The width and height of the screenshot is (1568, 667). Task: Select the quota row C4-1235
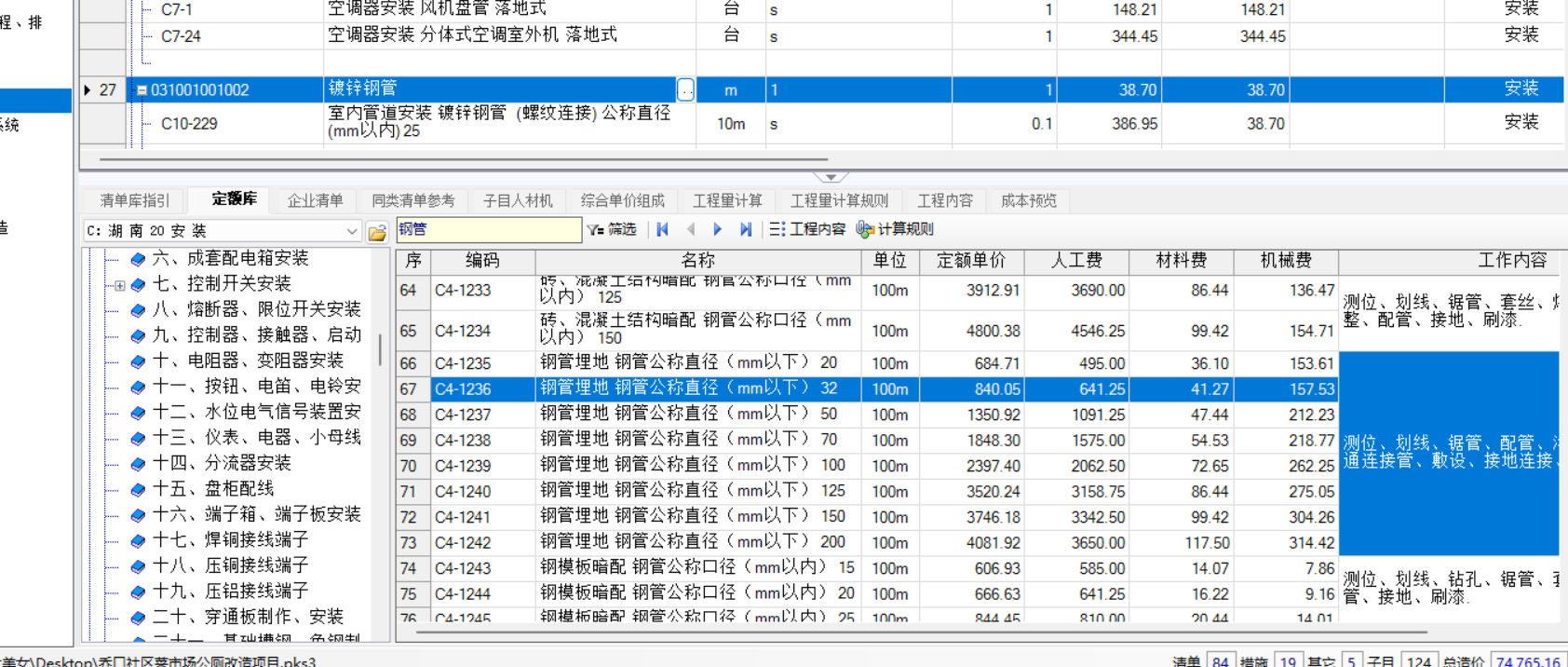pos(868,363)
